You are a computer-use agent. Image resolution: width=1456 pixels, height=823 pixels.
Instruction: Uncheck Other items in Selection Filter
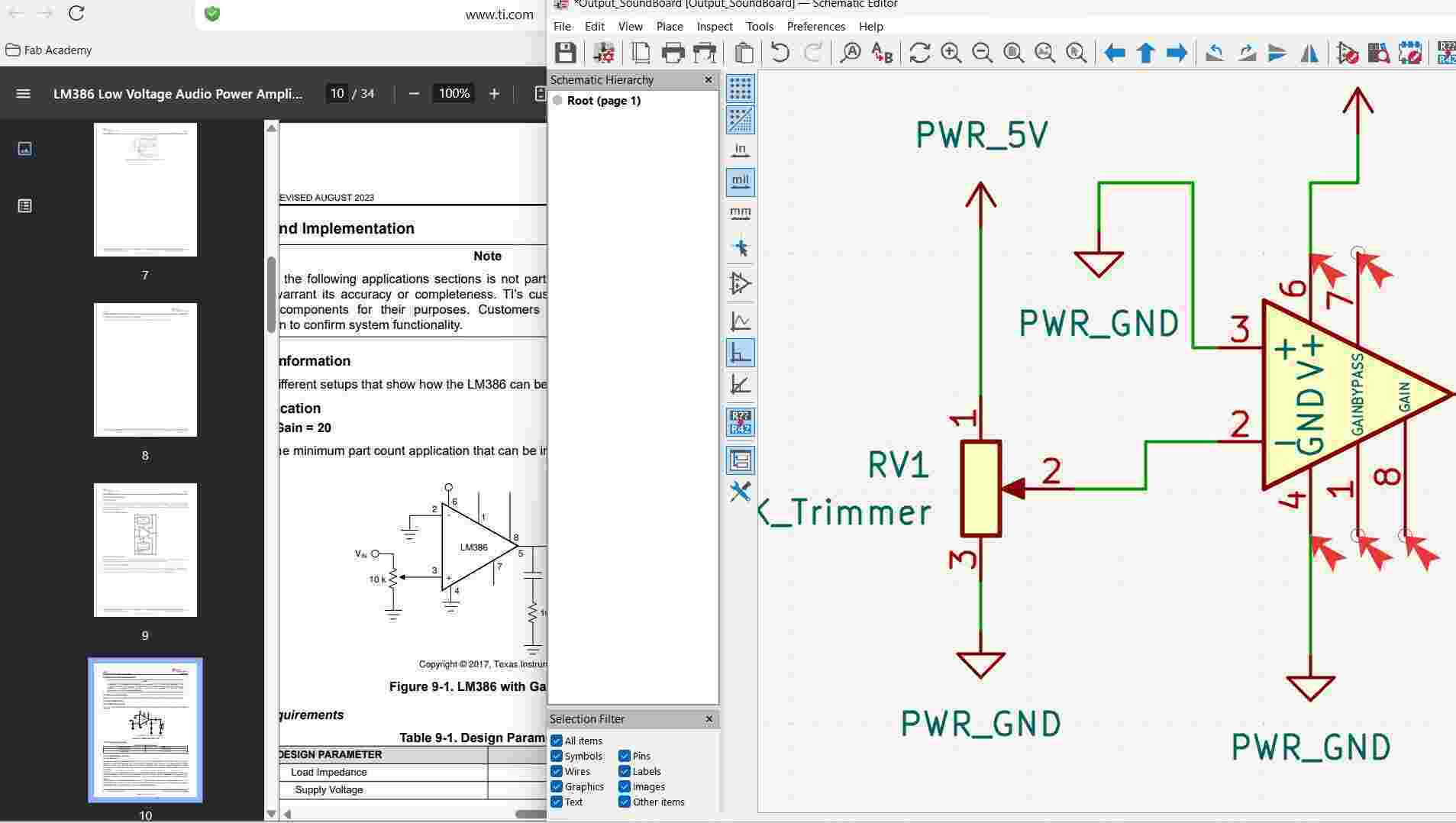(x=626, y=802)
